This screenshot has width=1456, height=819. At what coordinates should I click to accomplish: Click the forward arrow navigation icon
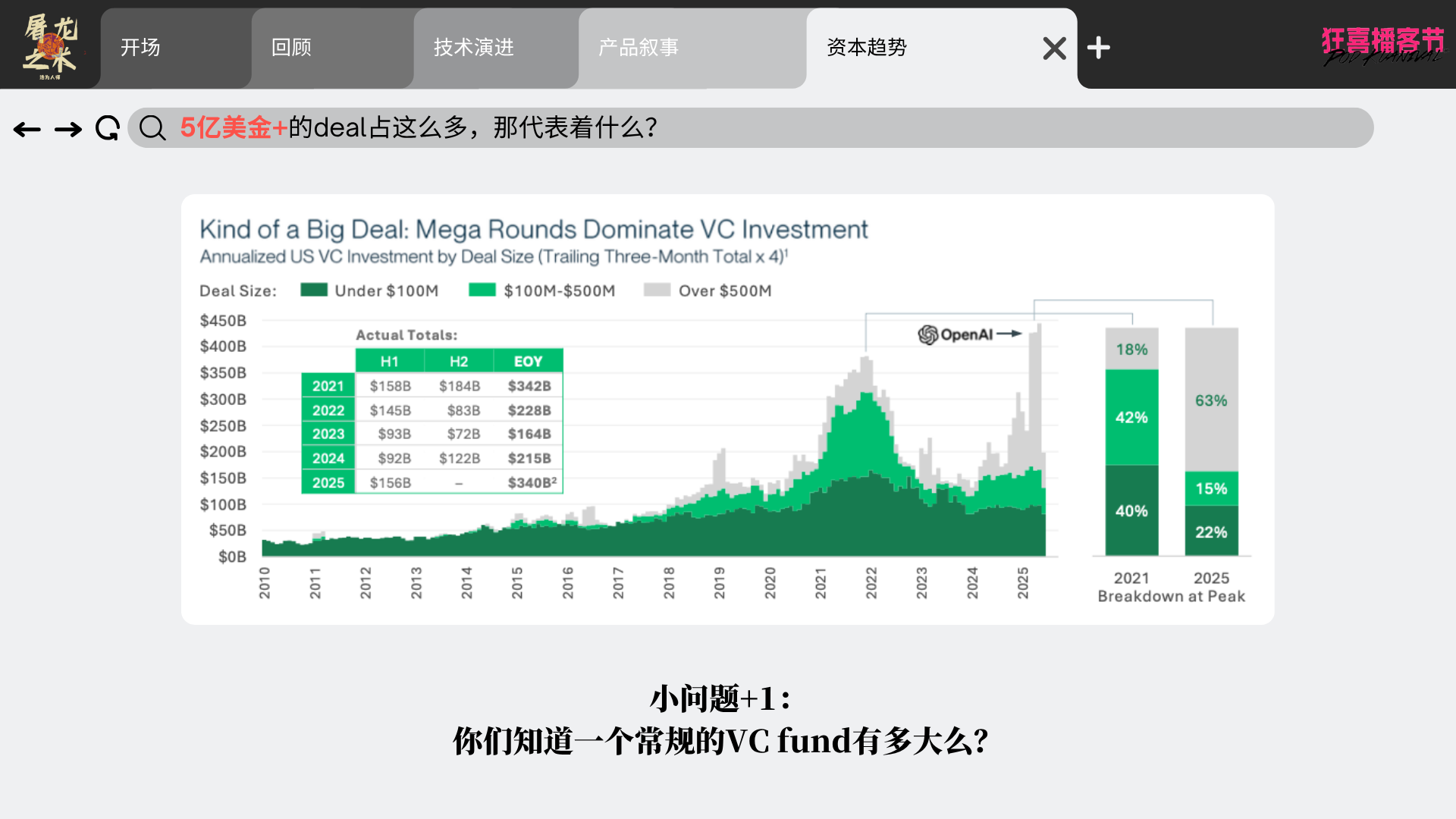[x=68, y=130]
